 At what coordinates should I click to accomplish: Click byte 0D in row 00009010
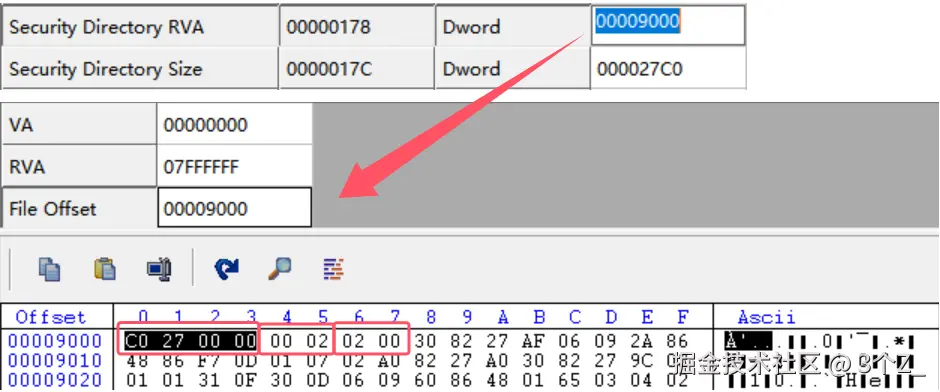pyautogui.click(x=245, y=360)
